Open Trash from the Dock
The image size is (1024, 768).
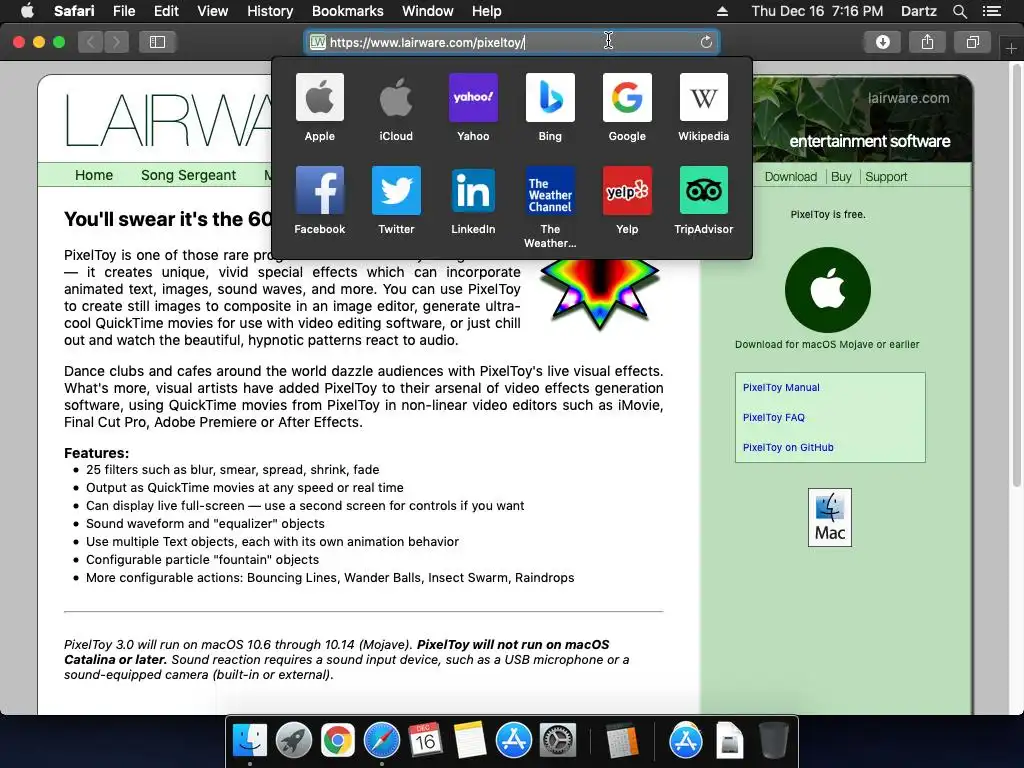point(773,741)
